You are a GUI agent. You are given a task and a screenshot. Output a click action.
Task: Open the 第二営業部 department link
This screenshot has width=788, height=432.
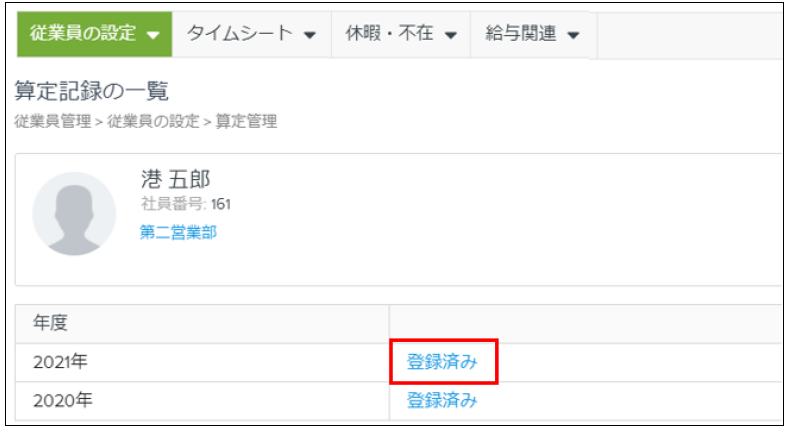click(178, 232)
